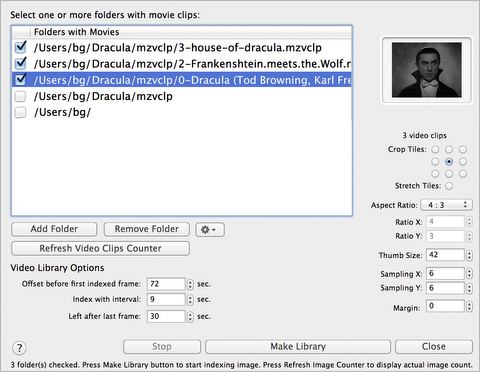
Task: Click the Thumb Size stepper
Action: point(469,255)
